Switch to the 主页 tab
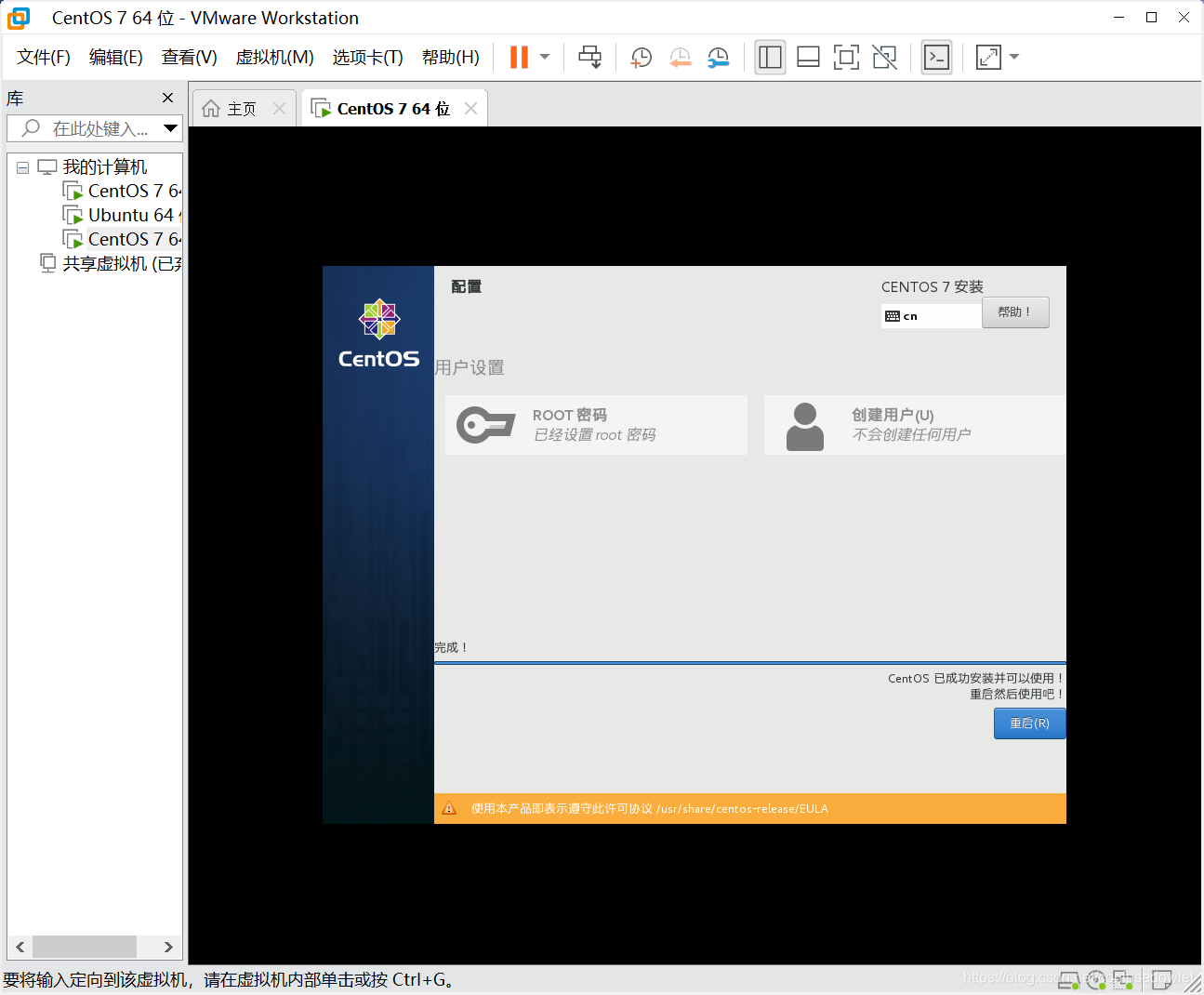1204x995 pixels. click(x=242, y=109)
